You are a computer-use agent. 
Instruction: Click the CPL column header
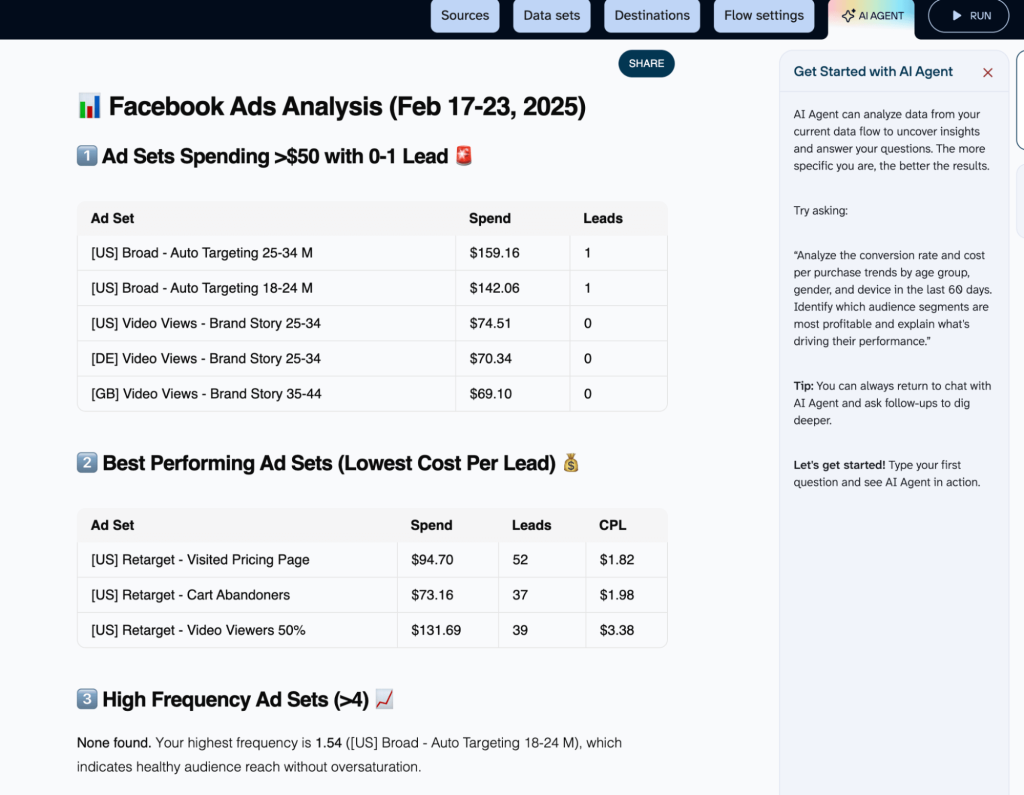coord(612,524)
